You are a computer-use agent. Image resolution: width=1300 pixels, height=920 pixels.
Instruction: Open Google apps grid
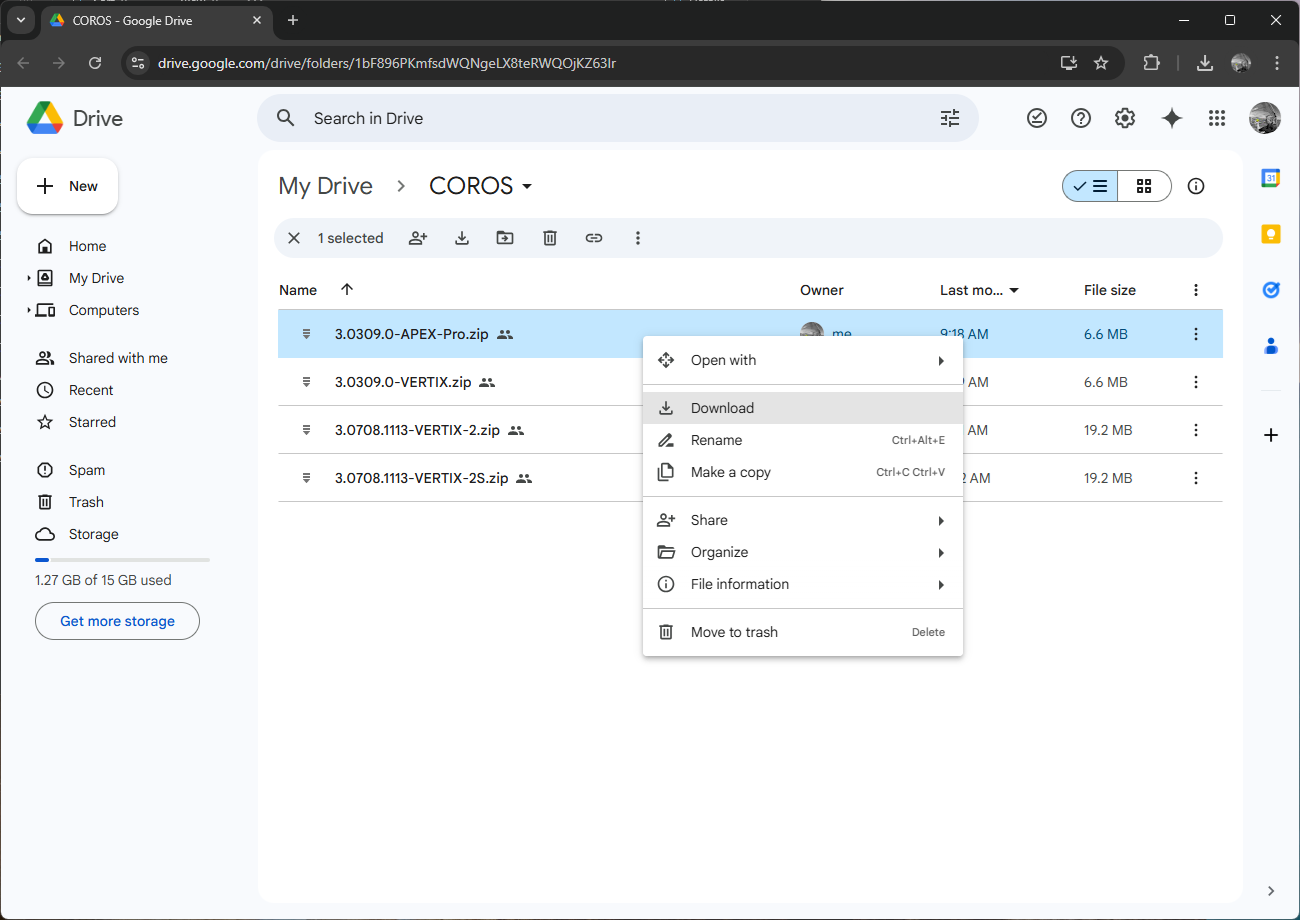click(1217, 118)
